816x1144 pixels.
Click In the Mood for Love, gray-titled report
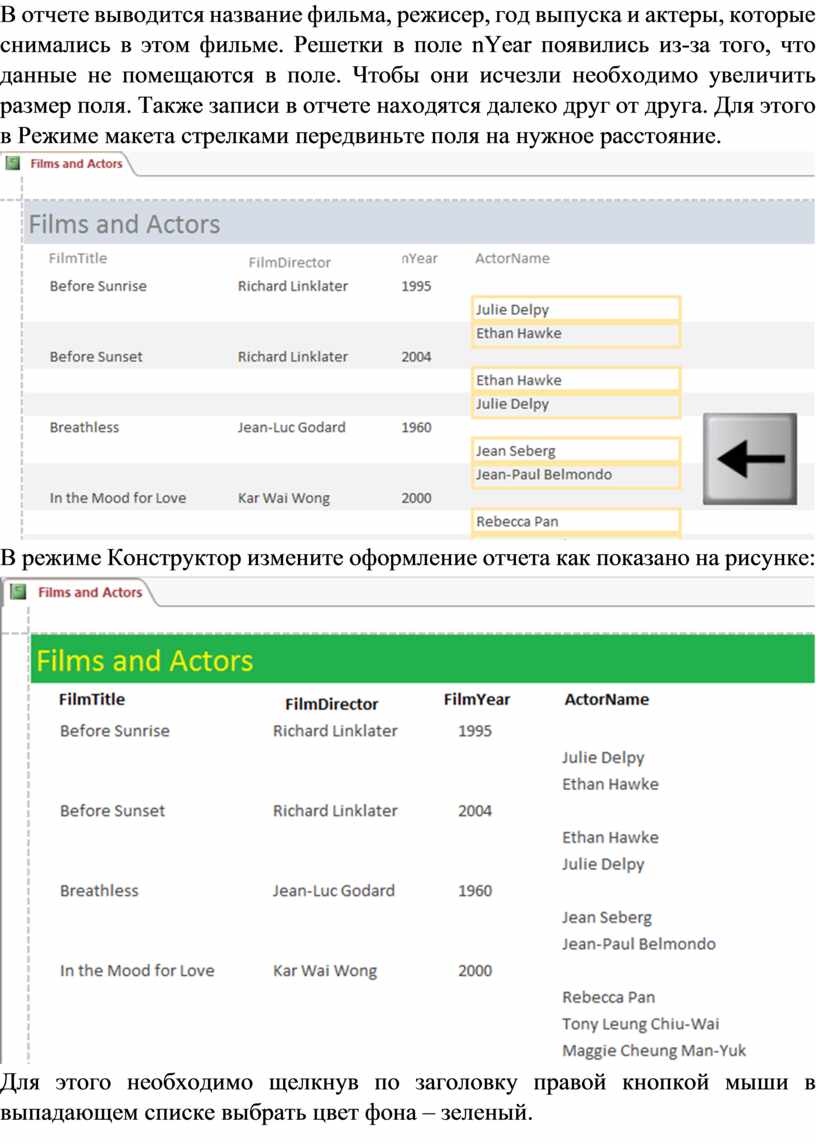tap(118, 498)
